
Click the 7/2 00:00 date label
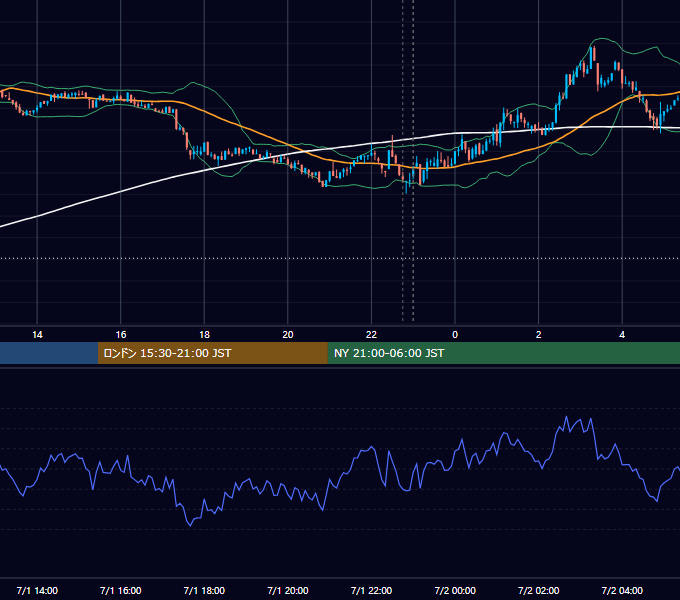pos(455,590)
